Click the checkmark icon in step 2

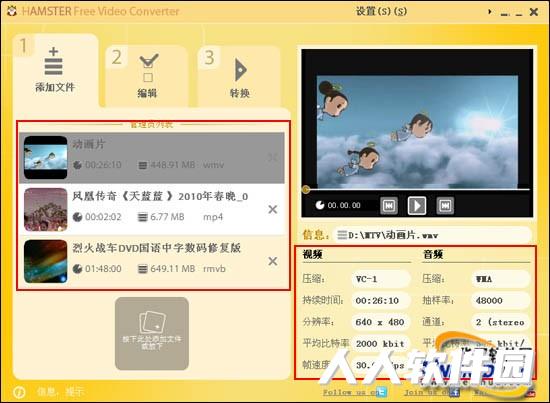coord(149,67)
